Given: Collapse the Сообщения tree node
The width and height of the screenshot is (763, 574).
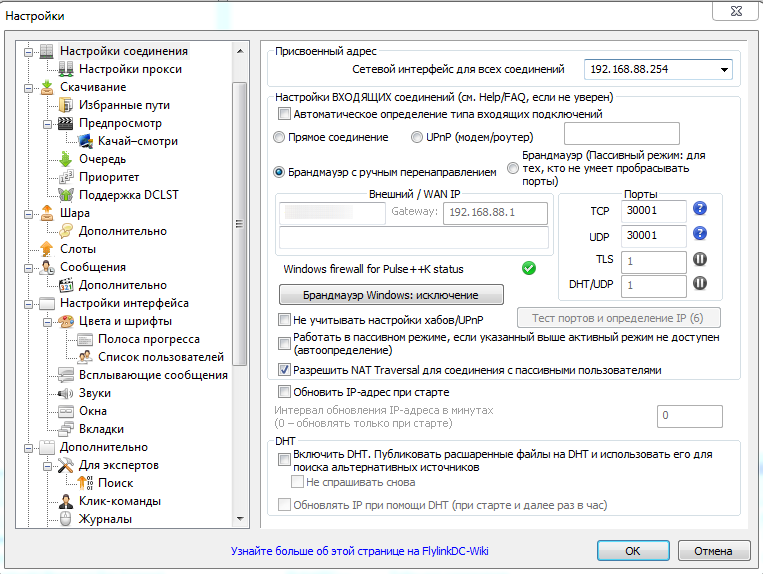Looking at the screenshot, I should [29, 268].
